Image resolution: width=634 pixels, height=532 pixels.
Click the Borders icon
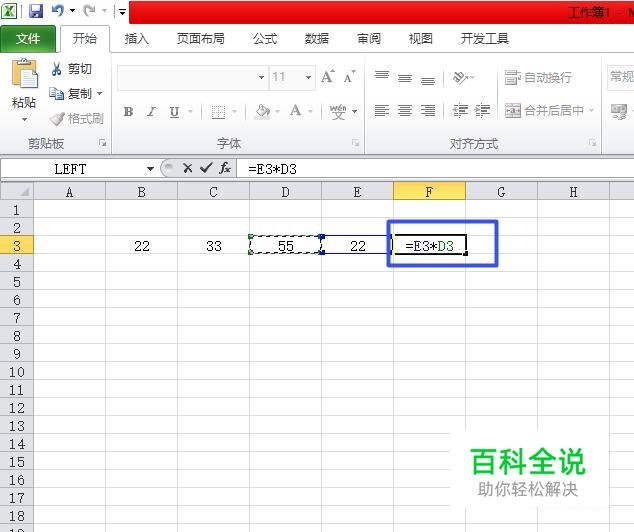pos(218,112)
